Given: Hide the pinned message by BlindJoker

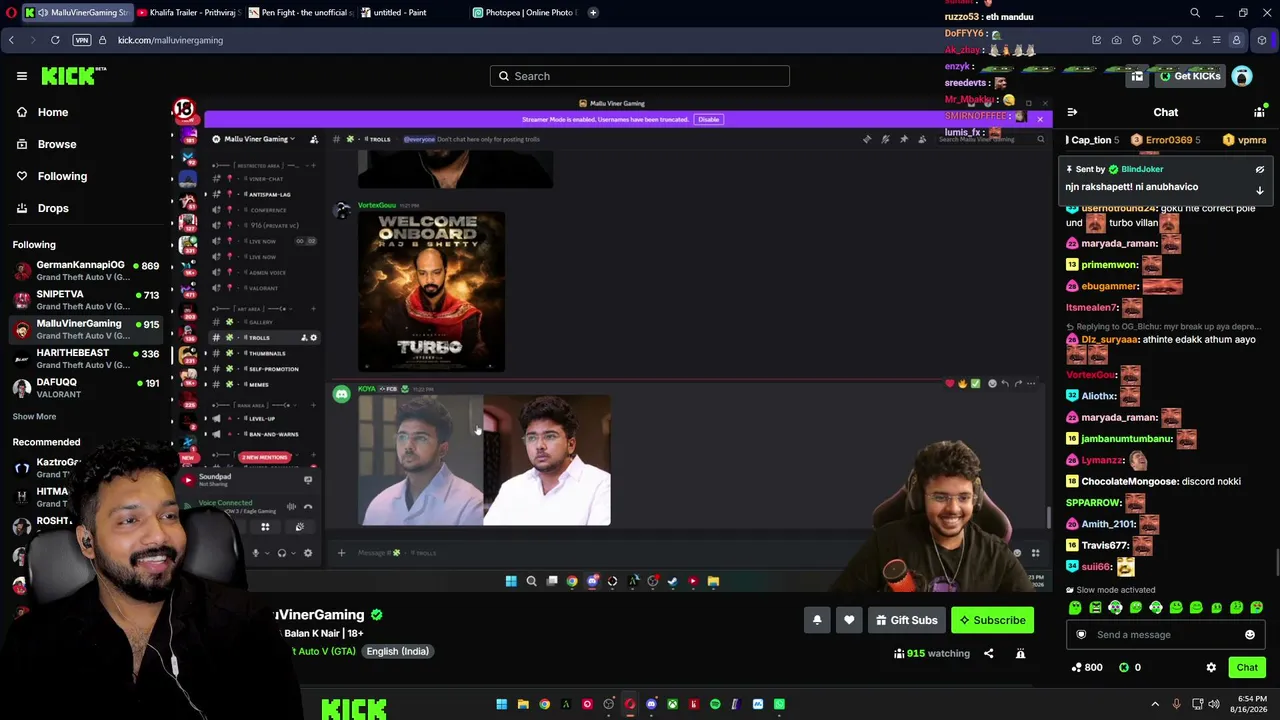Looking at the screenshot, I should [1260, 170].
